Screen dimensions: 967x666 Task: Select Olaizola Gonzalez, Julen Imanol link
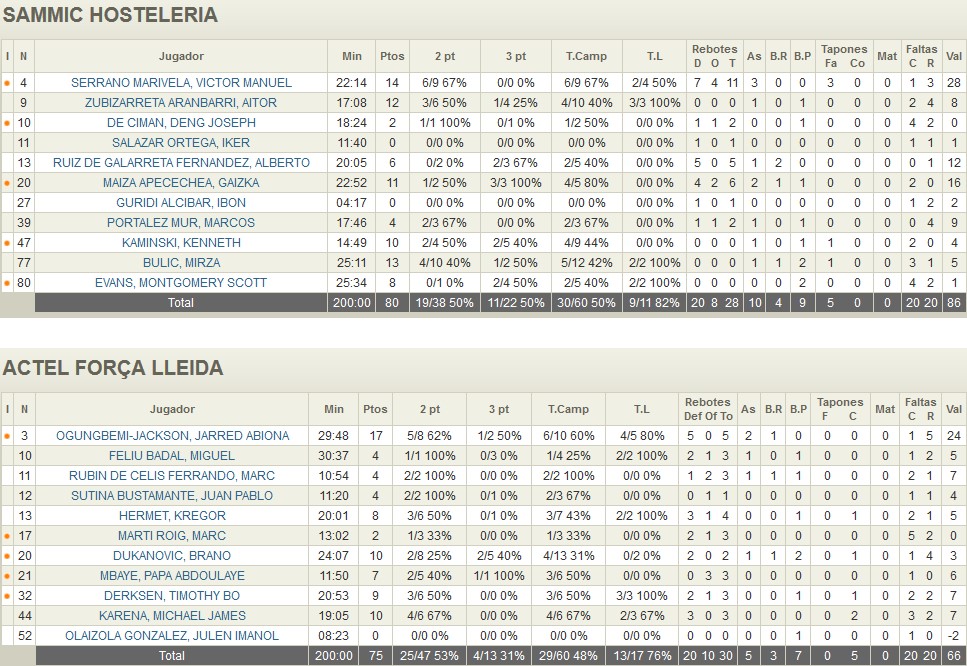pos(172,636)
